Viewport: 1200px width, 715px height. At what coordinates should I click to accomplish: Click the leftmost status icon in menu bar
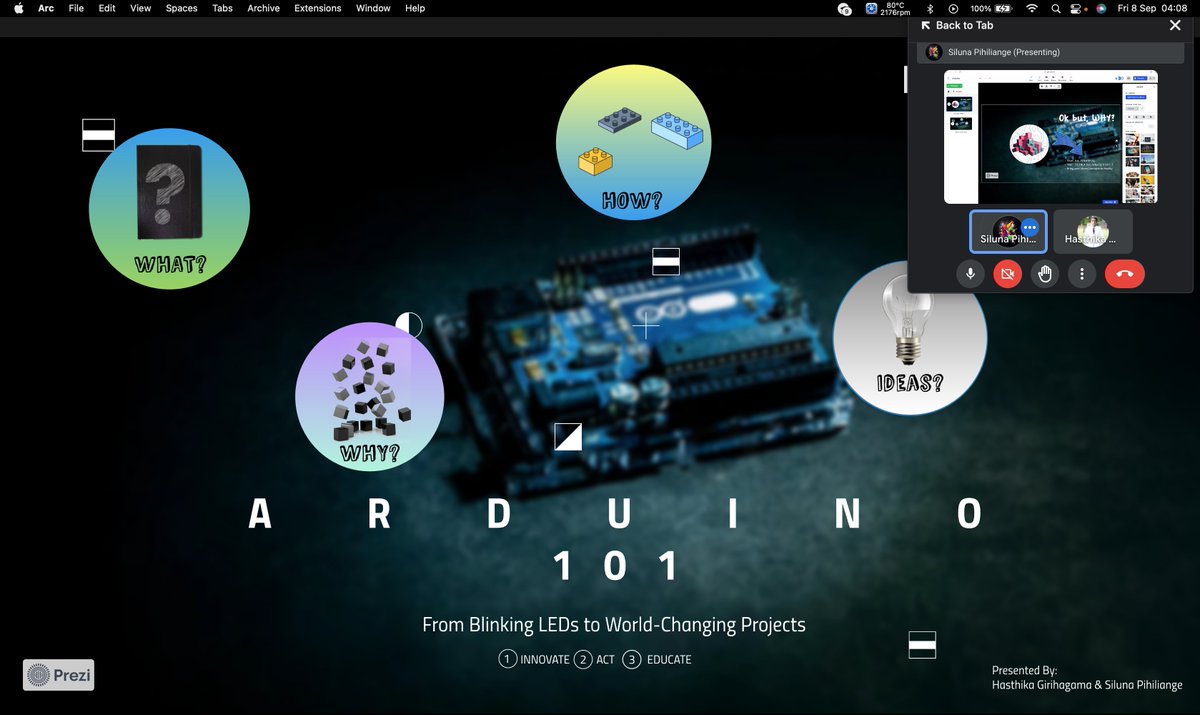pos(845,8)
